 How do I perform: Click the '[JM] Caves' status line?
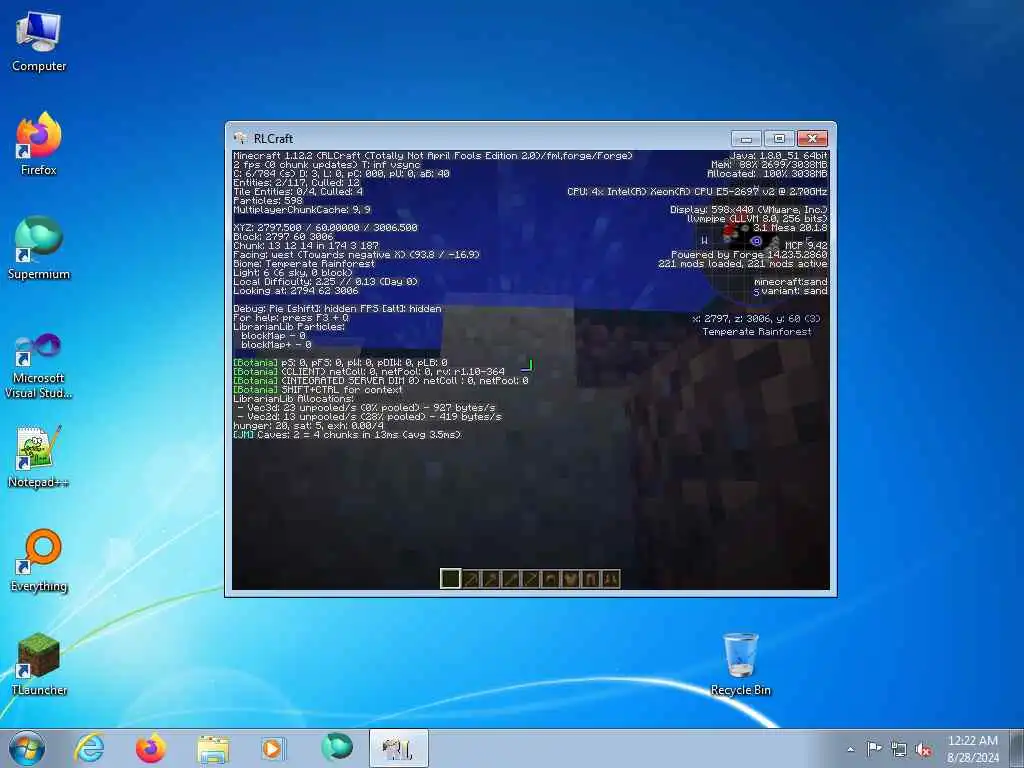click(x=347, y=434)
